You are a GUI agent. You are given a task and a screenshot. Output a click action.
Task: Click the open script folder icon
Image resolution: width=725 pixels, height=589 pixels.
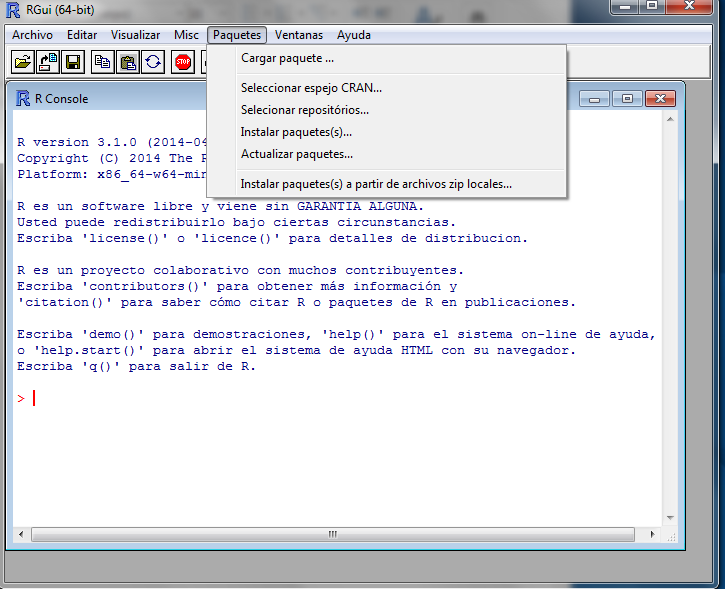(x=23, y=62)
